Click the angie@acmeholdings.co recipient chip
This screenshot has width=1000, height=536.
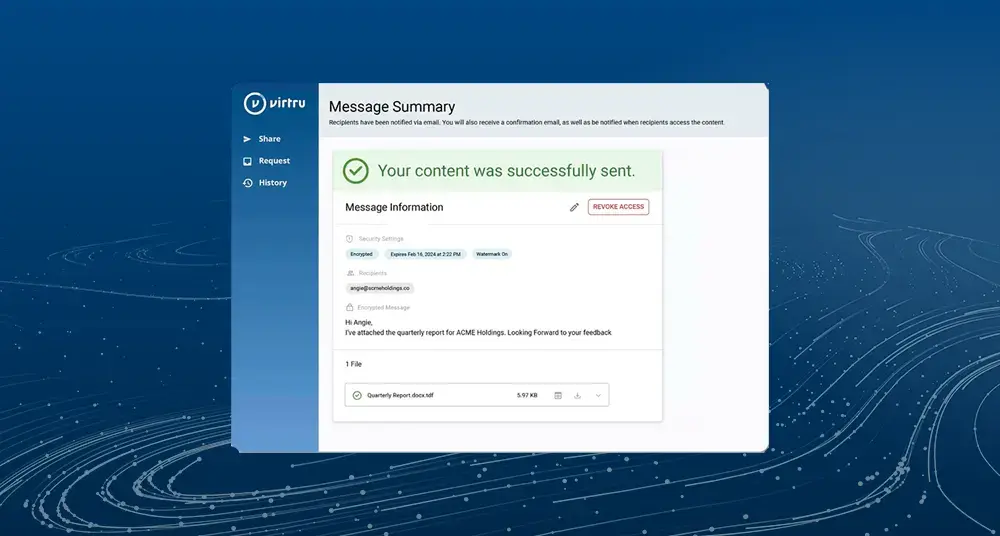(380, 288)
